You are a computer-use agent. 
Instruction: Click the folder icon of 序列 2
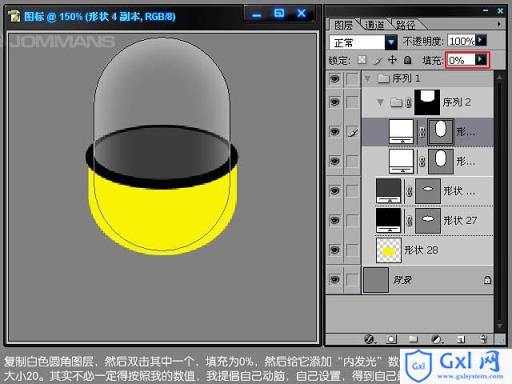point(396,102)
